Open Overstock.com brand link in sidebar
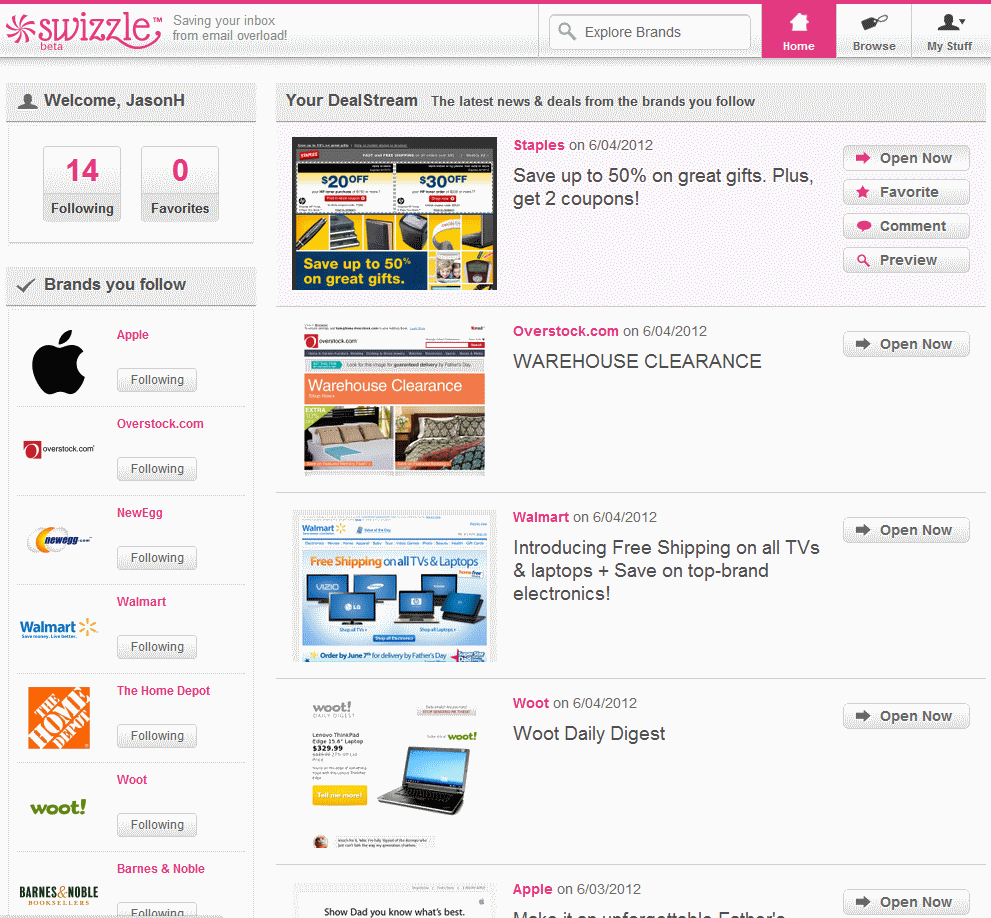 tap(160, 424)
